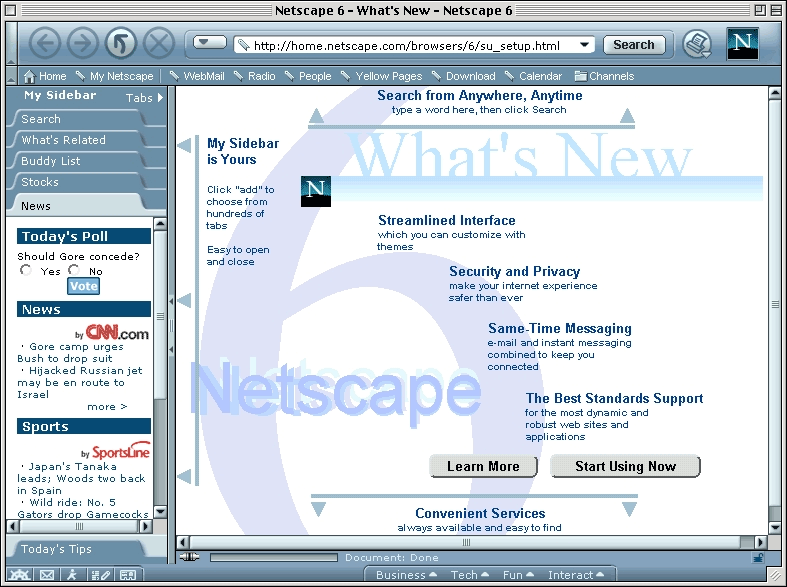Click the Netscape N throbber logo

pos(742,44)
